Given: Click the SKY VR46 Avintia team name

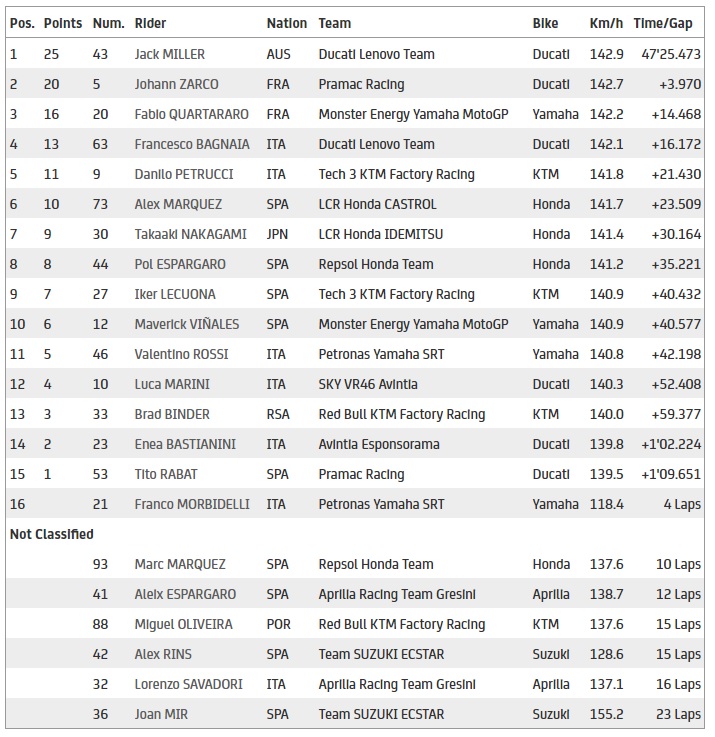Looking at the screenshot, I should 368,384.
